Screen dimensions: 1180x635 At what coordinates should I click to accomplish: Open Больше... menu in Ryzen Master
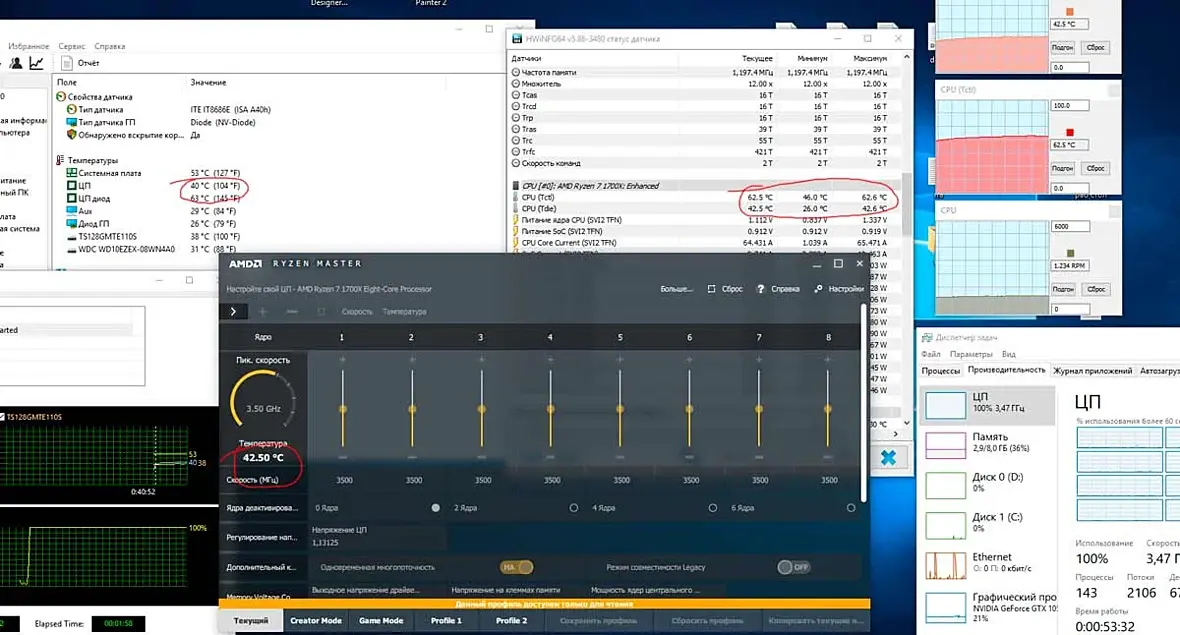pos(677,289)
